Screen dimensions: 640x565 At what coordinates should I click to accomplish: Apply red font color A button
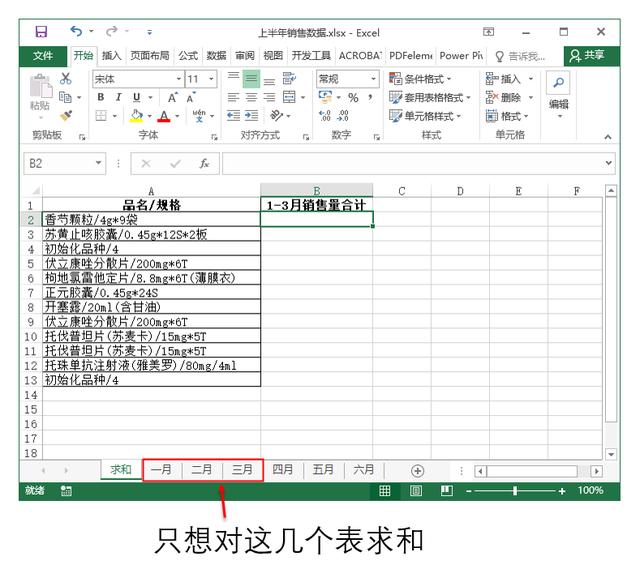pyautogui.click(x=164, y=116)
